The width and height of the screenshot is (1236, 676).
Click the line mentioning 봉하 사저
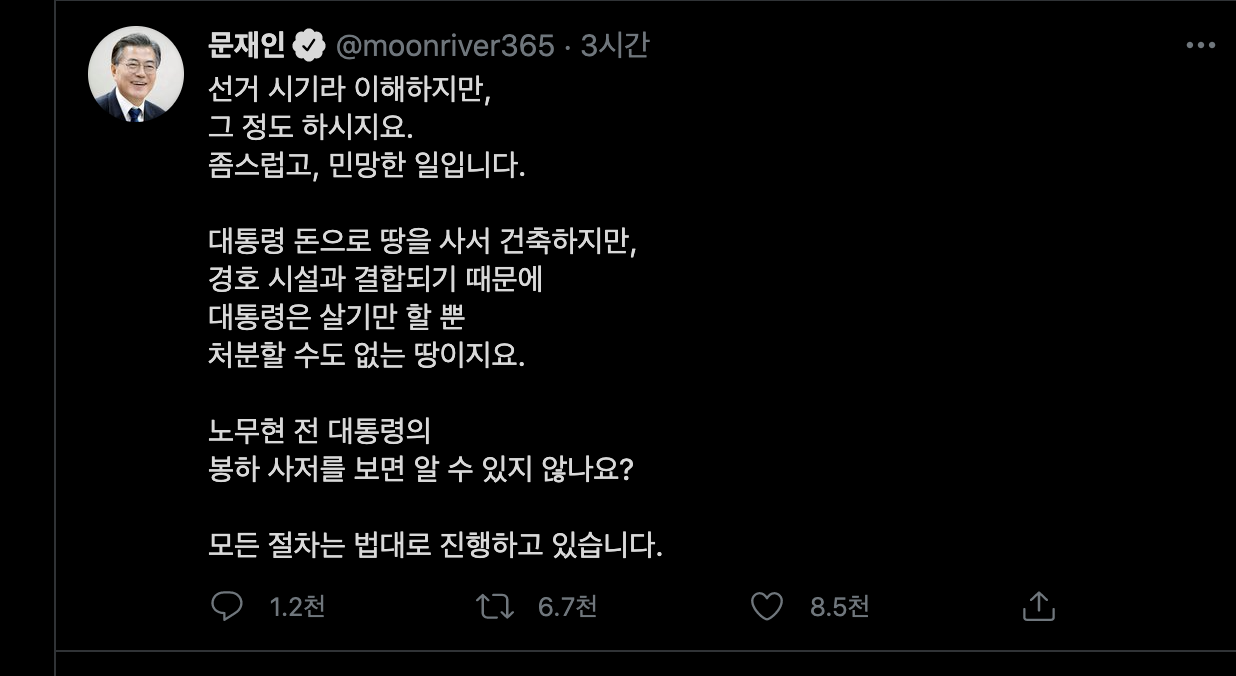[421, 469]
